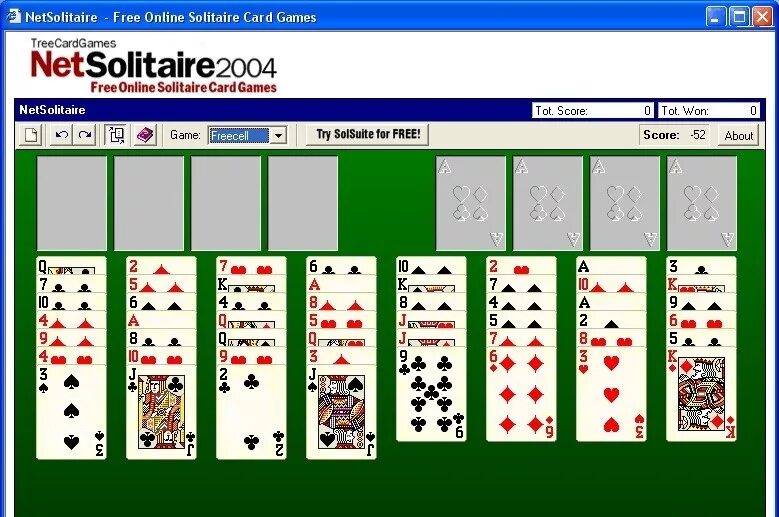779x517 pixels.
Task: Click the NetSolitaire 2004 logo
Action: (x=154, y=66)
